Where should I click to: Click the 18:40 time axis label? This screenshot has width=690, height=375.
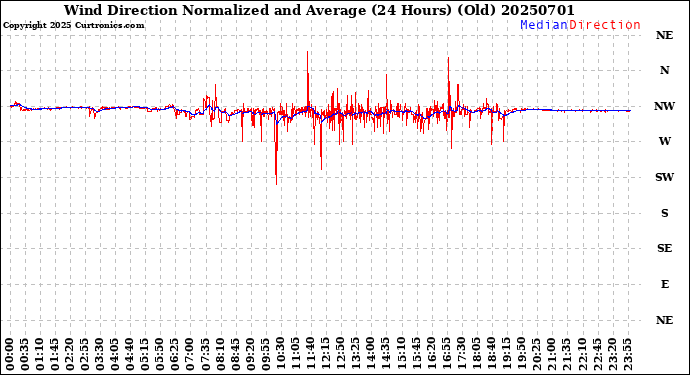pyautogui.click(x=492, y=355)
